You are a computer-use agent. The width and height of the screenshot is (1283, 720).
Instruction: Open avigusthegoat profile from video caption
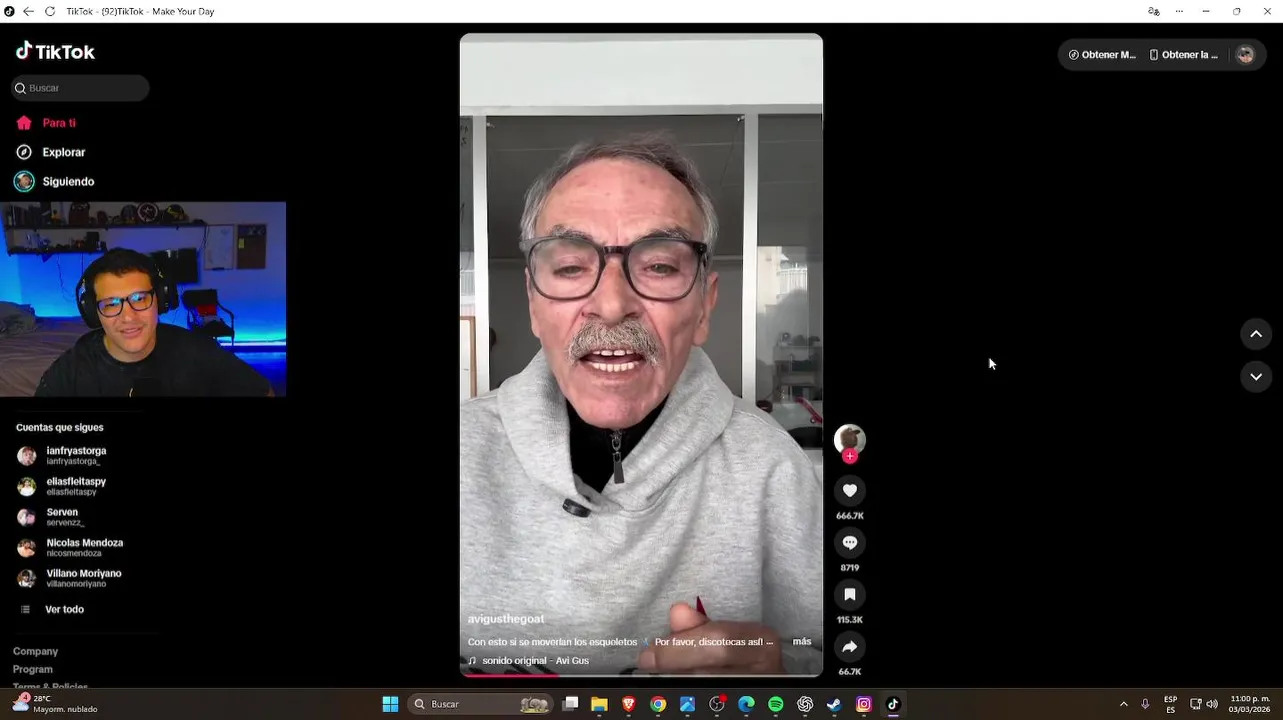506,619
